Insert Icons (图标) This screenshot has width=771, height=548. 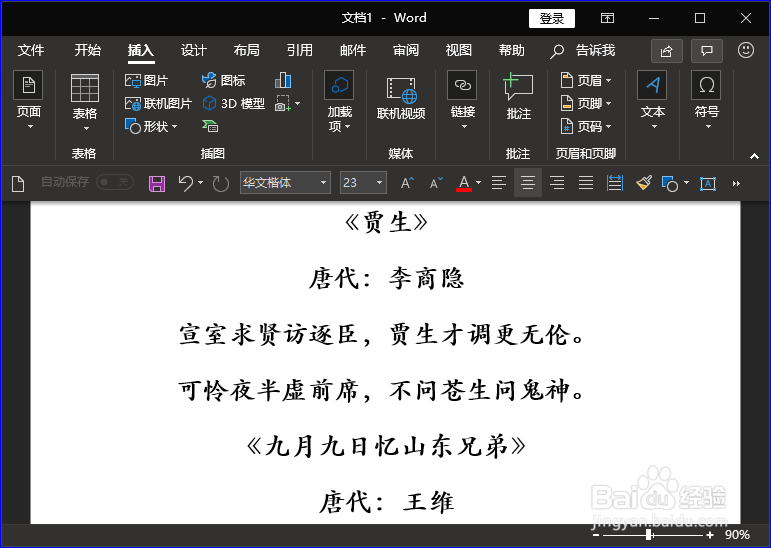pos(223,80)
